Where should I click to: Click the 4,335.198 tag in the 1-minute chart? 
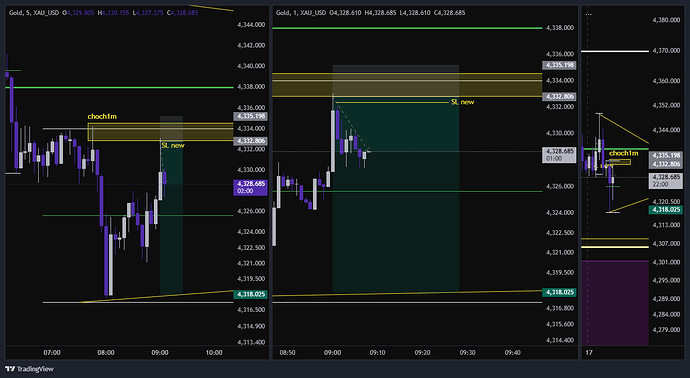pos(559,65)
